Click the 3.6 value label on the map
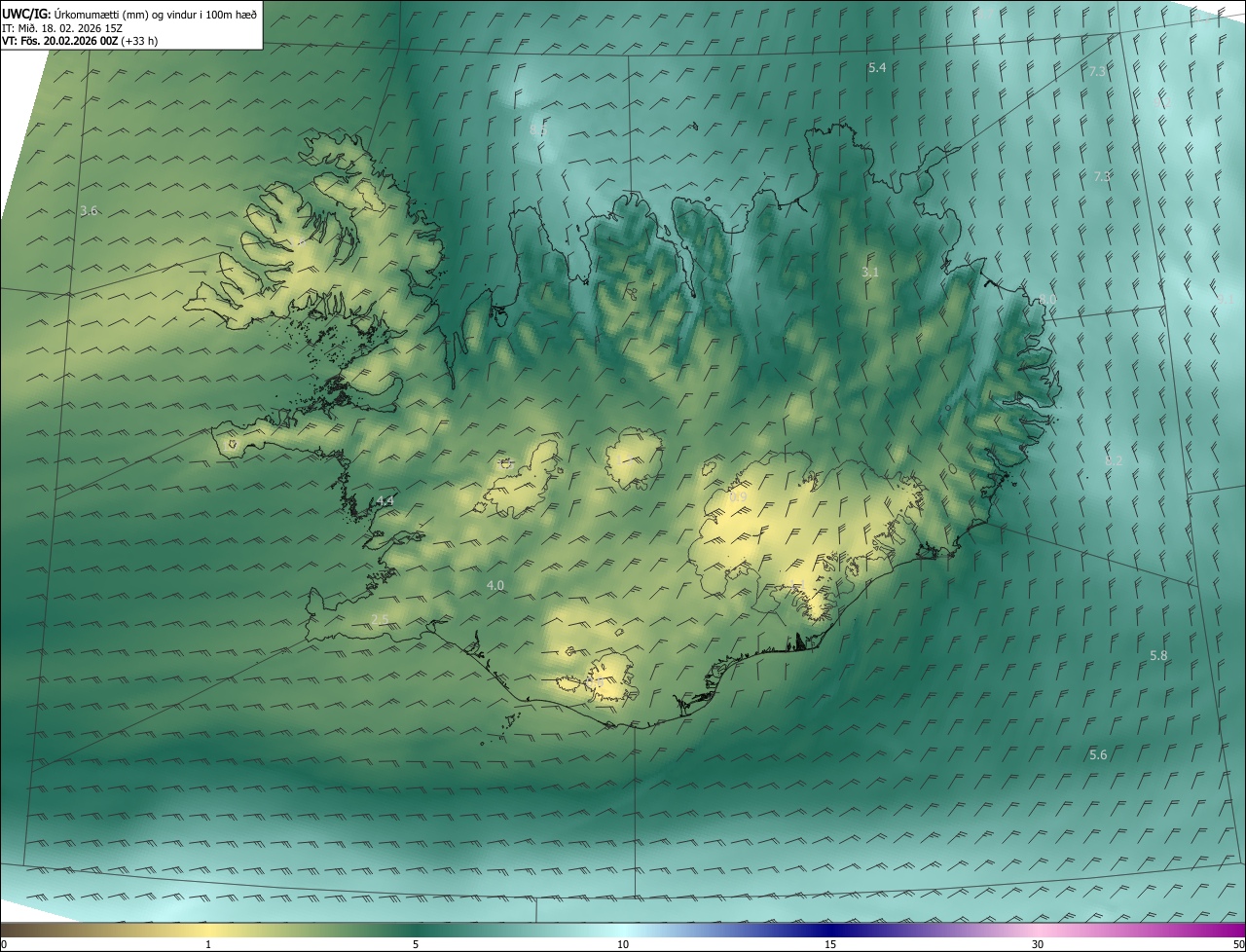 [89, 210]
